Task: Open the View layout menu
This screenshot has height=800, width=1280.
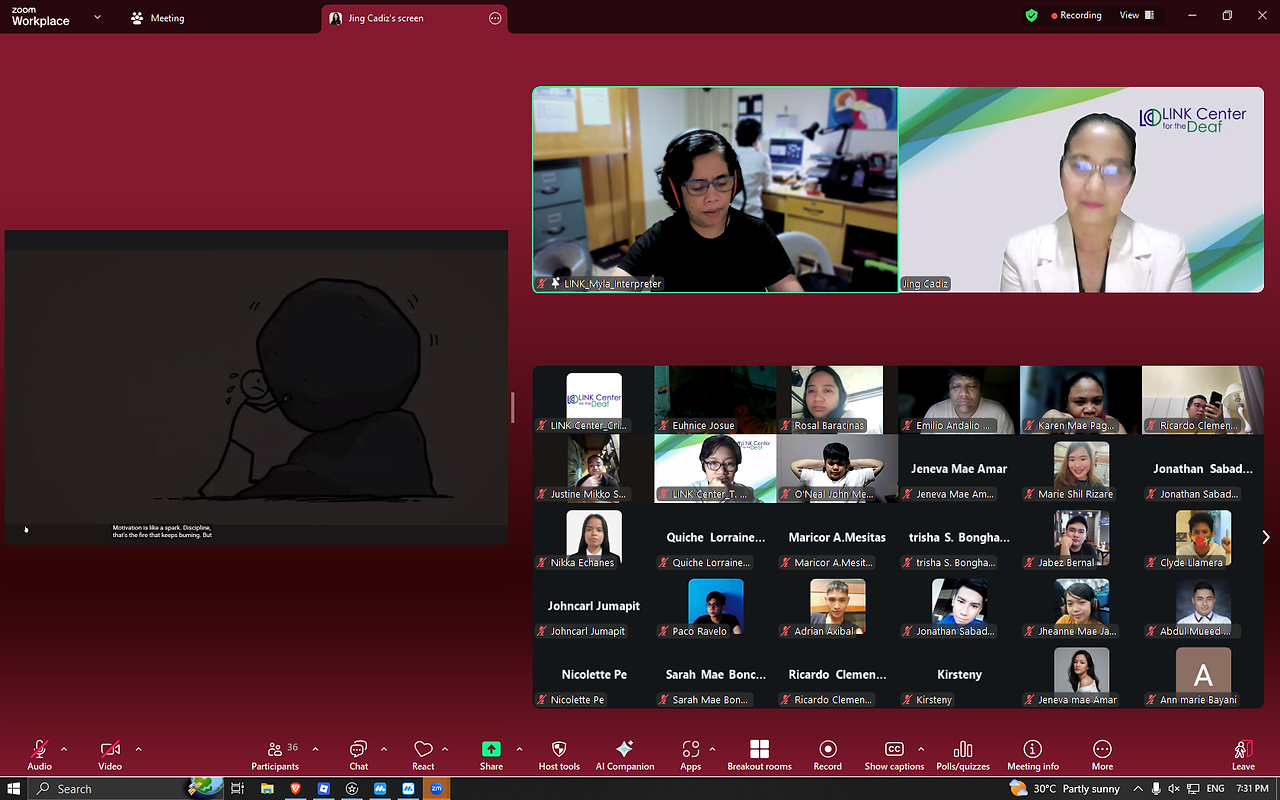Action: (1137, 15)
